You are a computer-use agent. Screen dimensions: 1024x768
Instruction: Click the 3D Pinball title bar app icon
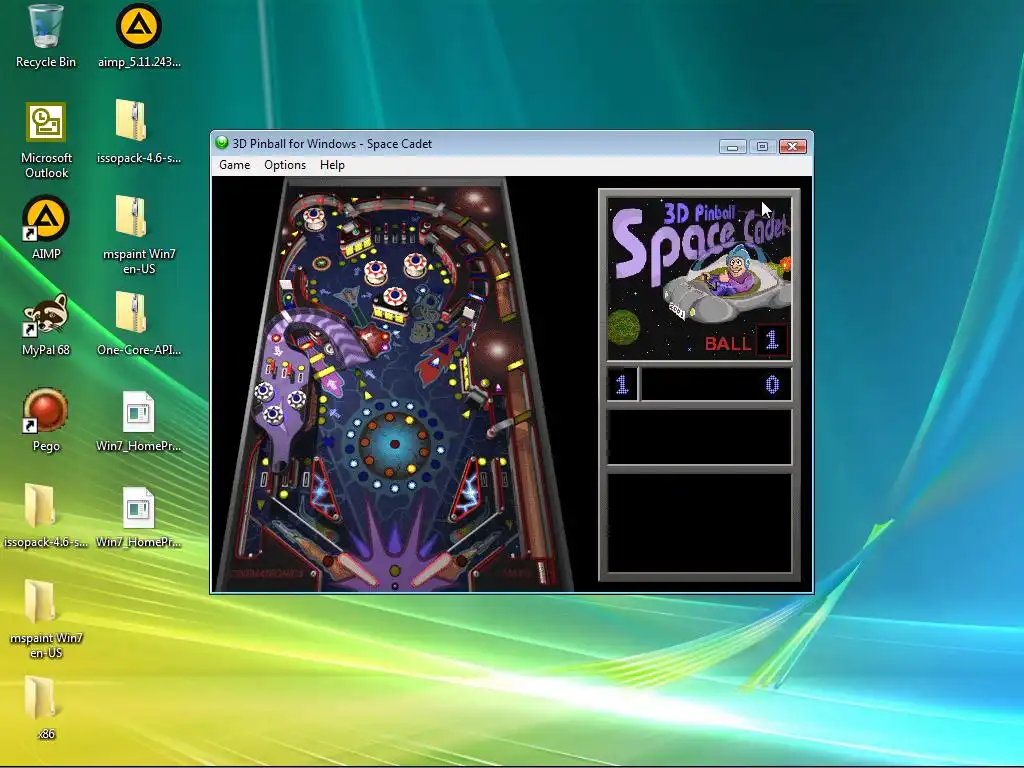tap(222, 143)
